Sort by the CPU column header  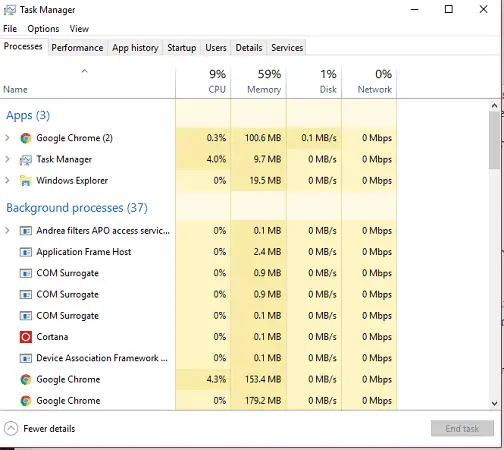coord(203,82)
